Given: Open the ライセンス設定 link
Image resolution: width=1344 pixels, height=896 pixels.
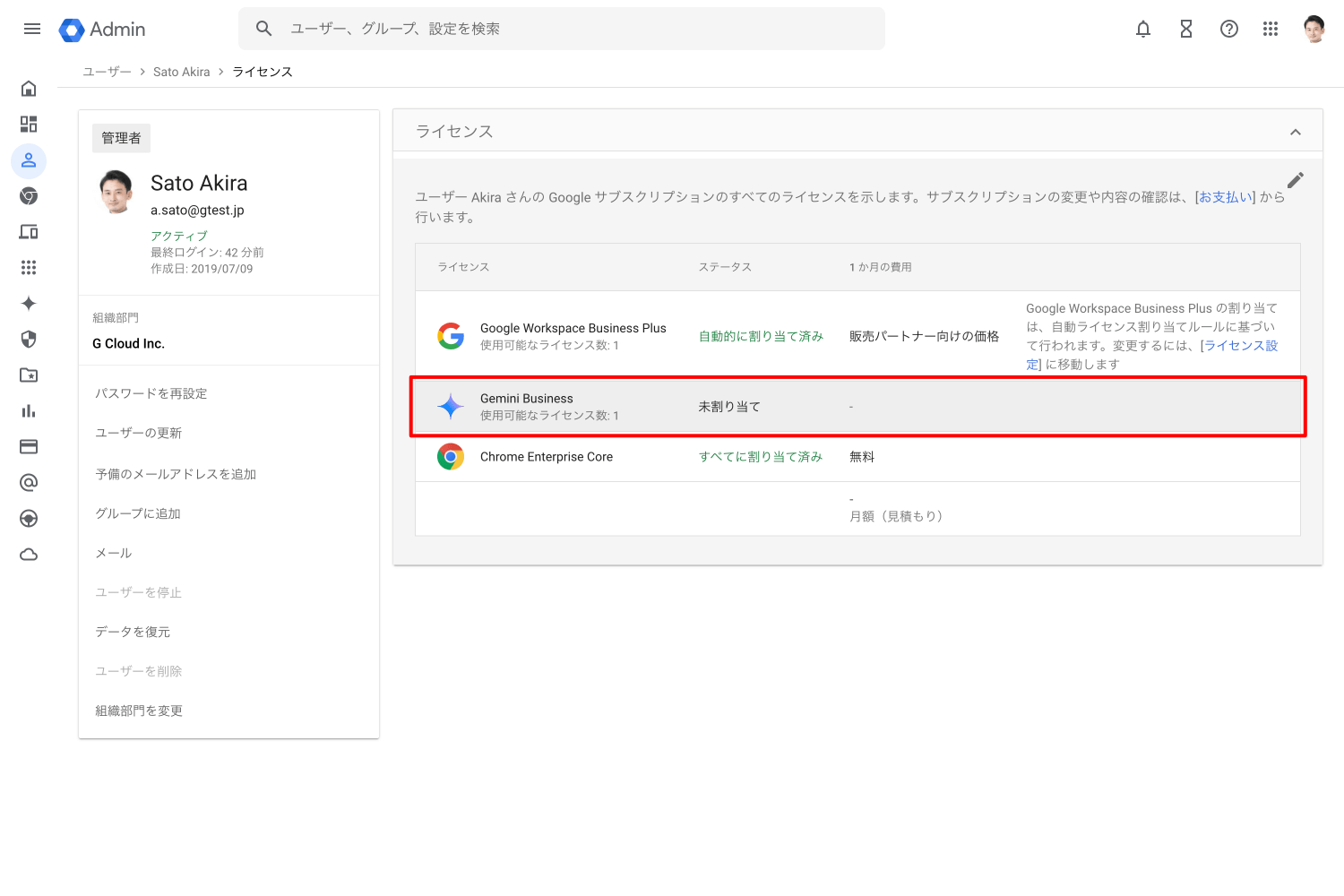Looking at the screenshot, I should (x=1241, y=346).
